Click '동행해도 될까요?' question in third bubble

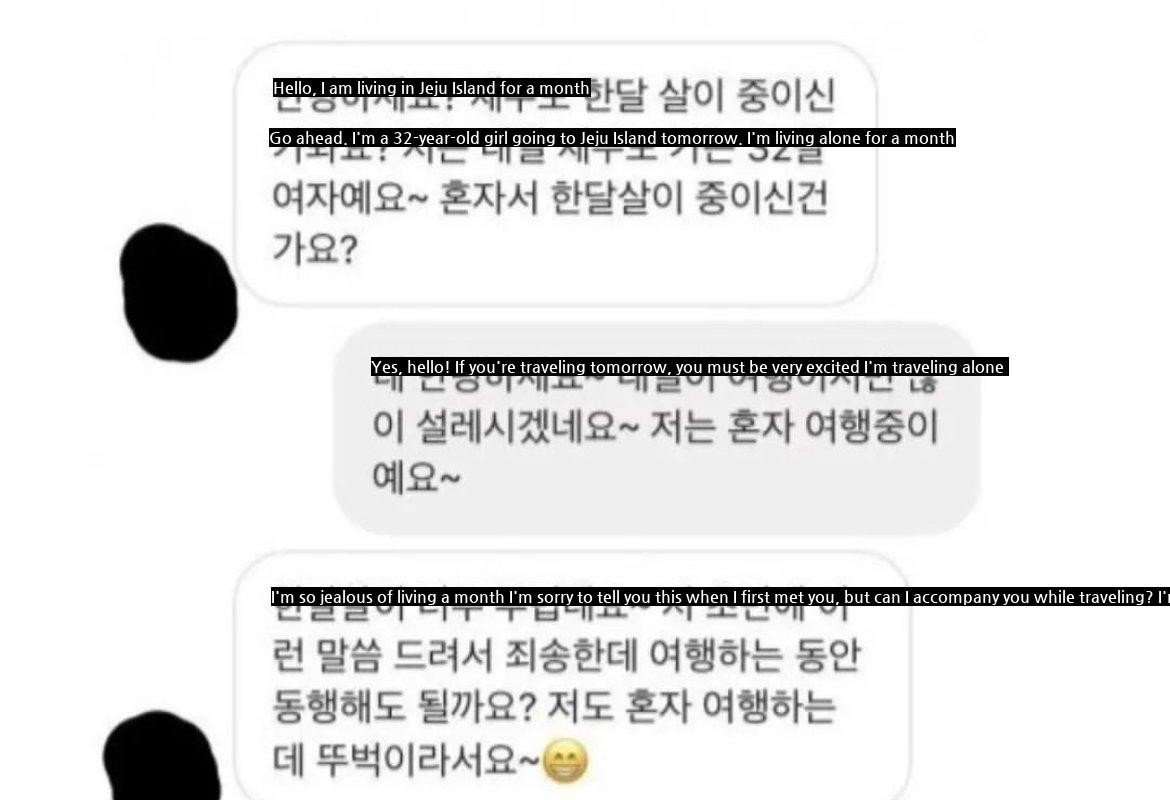point(404,706)
